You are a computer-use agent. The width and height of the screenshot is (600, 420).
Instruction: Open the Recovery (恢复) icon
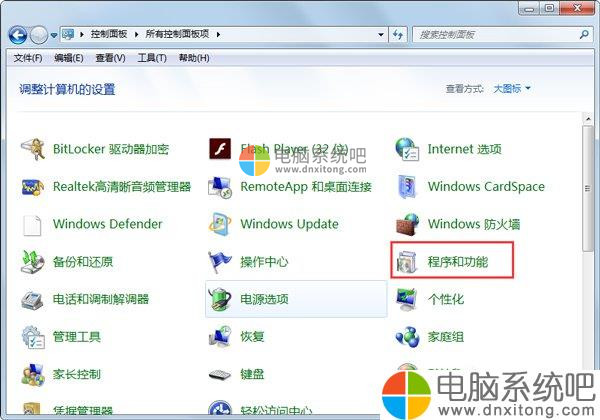tap(220, 337)
